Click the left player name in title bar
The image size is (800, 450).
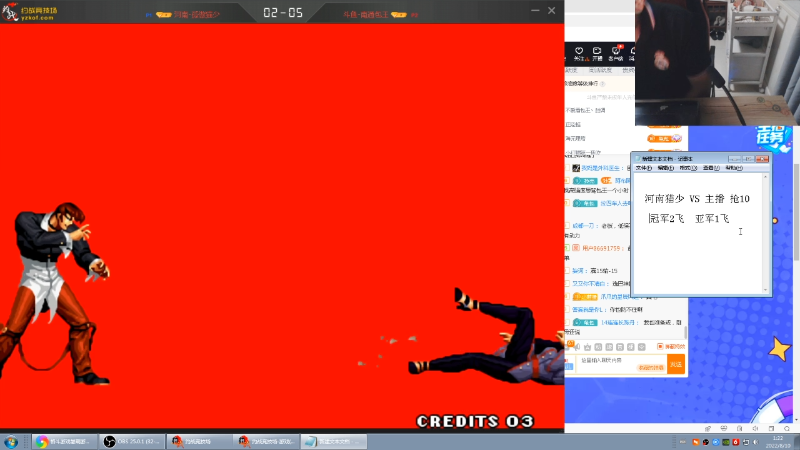pos(197,15)
